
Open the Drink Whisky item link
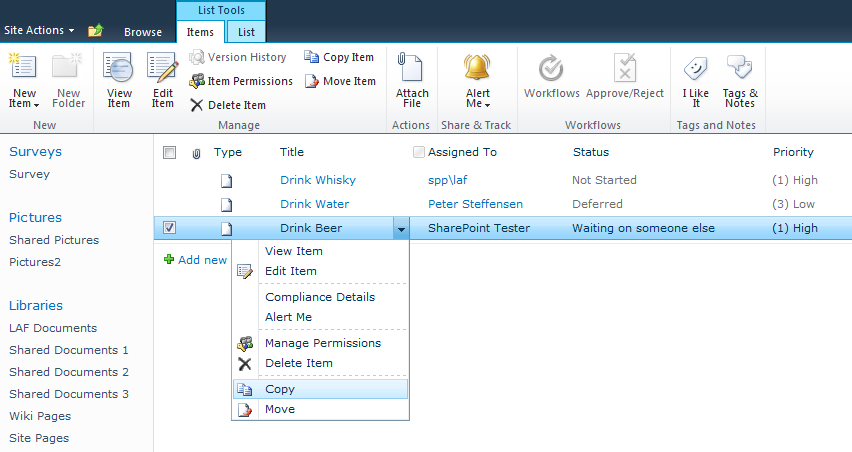click(318, 180)
